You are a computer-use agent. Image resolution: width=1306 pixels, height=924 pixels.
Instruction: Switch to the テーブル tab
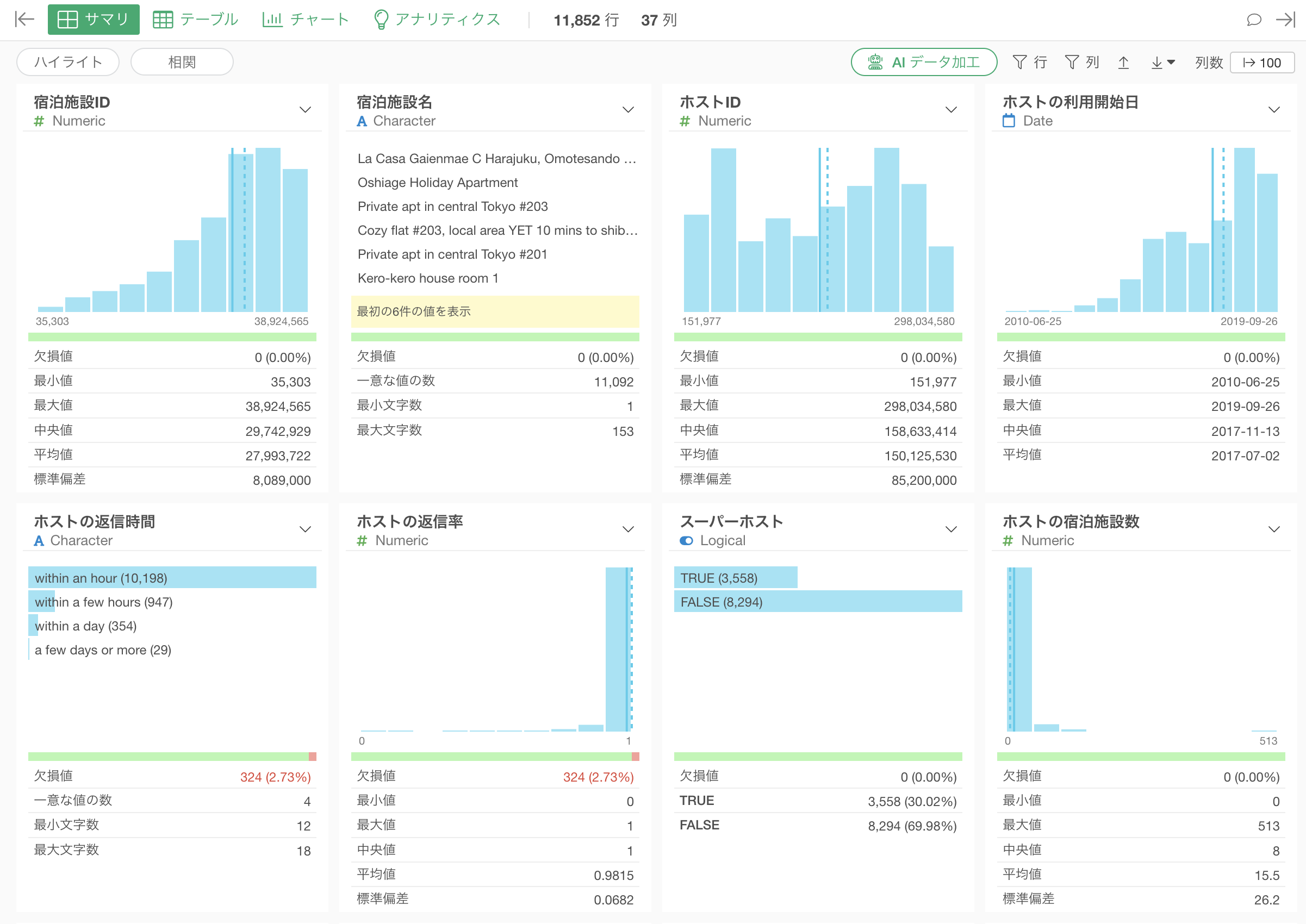pos(195,20)
